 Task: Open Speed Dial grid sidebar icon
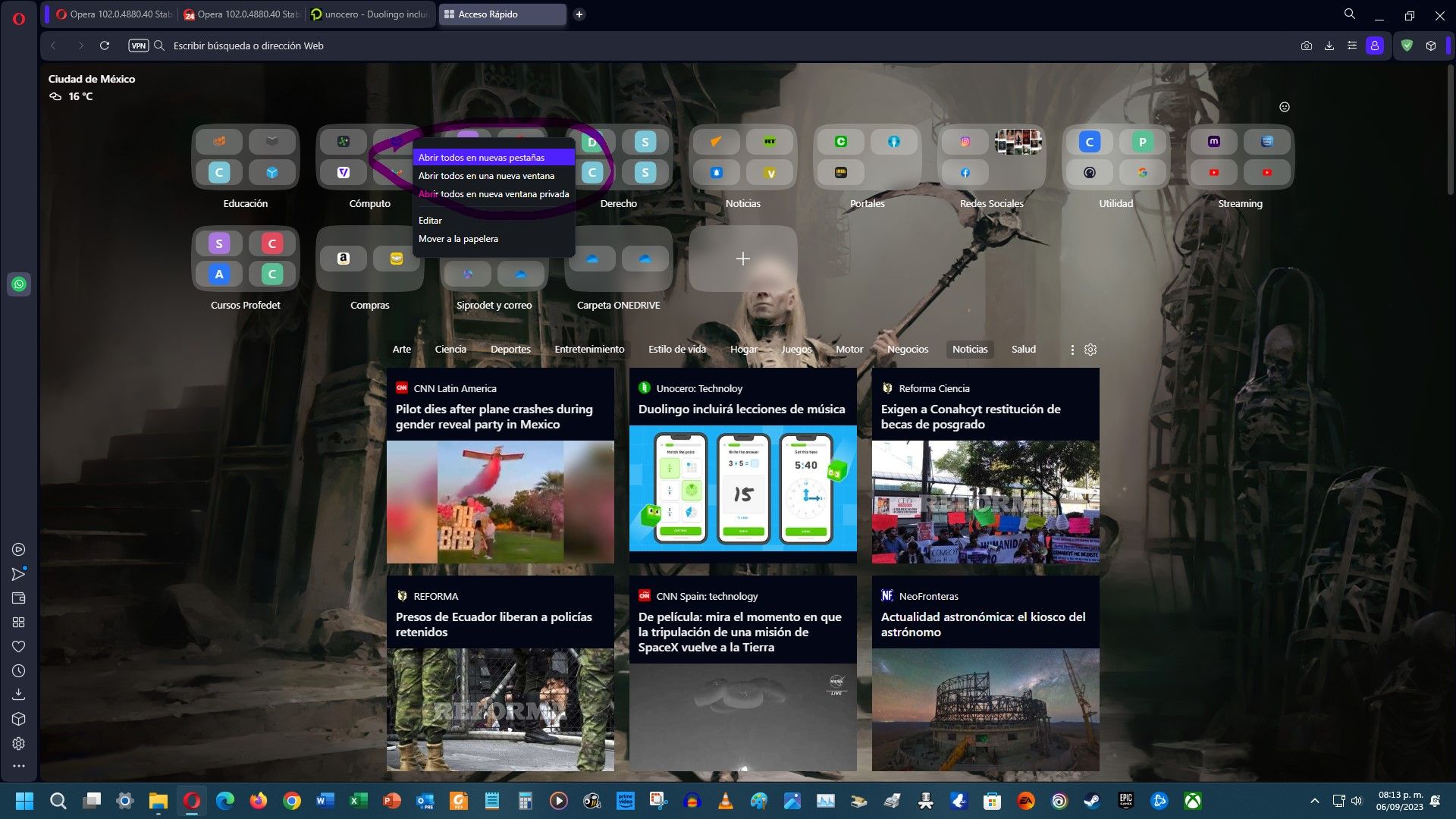pyautogui.click(x=19, y=623)
